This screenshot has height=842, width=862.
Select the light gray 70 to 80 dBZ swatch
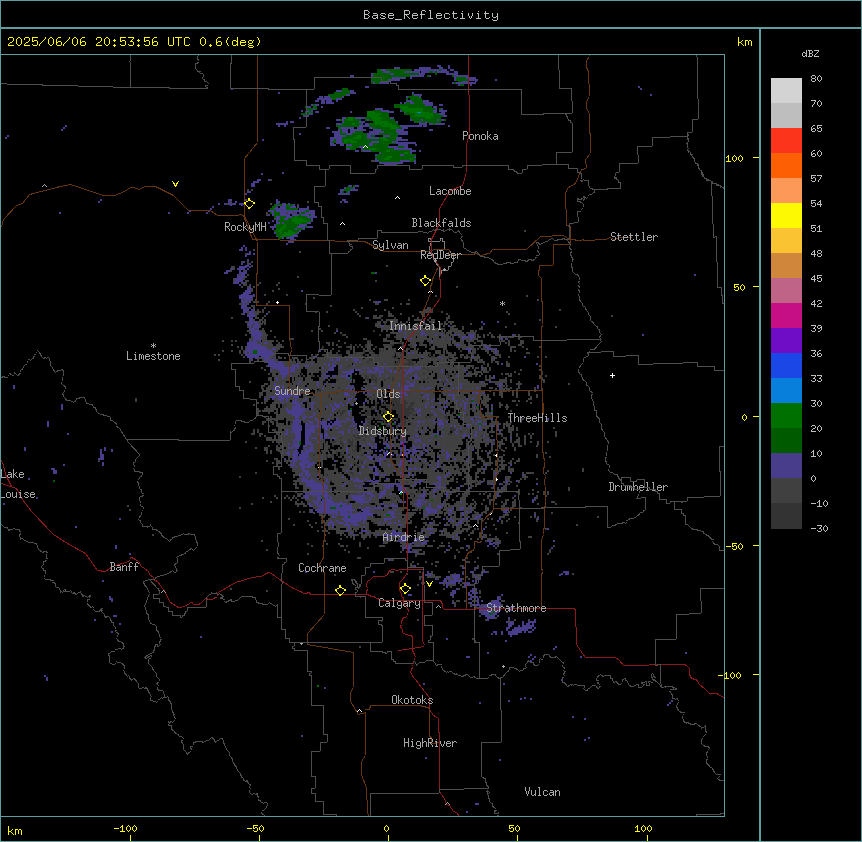point(786,90)
